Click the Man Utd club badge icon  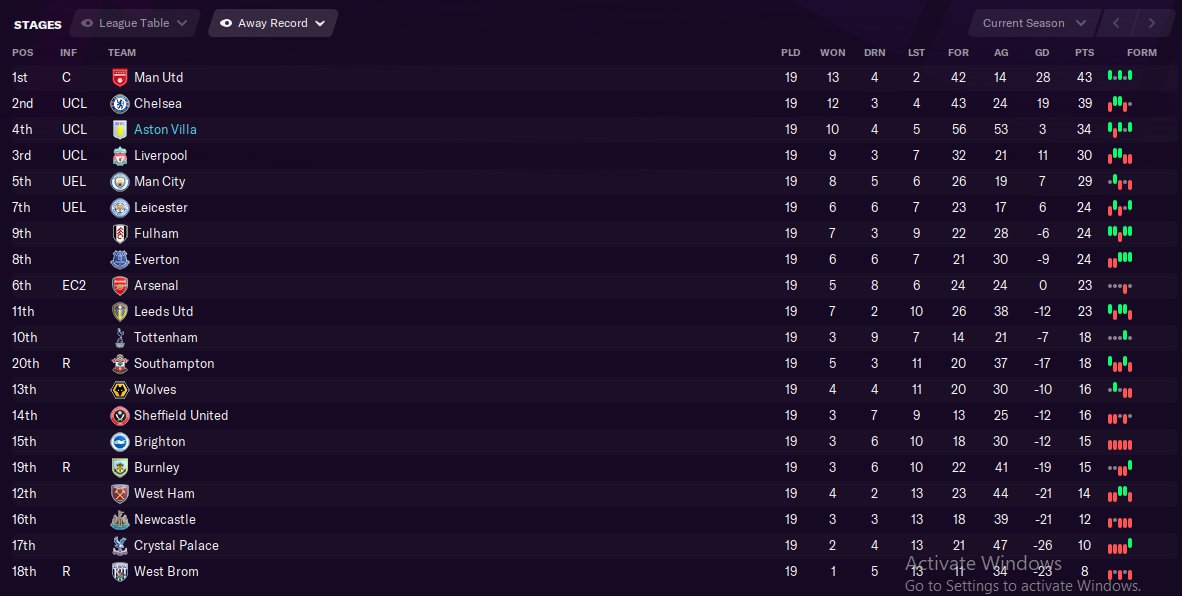coord(120,77)
